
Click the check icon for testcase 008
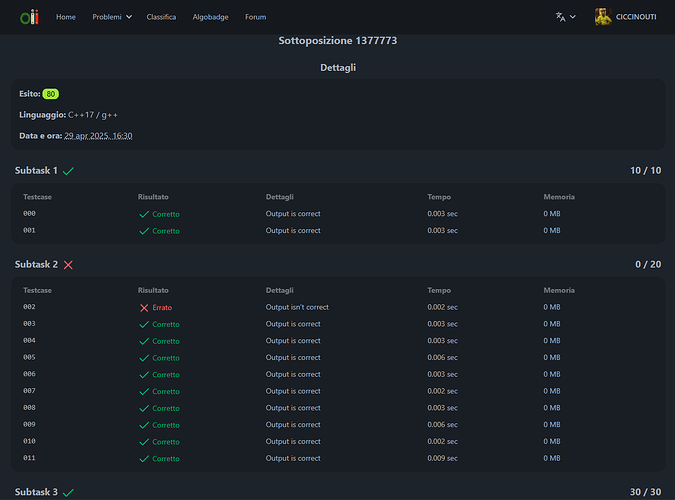(x=144, y=408)
